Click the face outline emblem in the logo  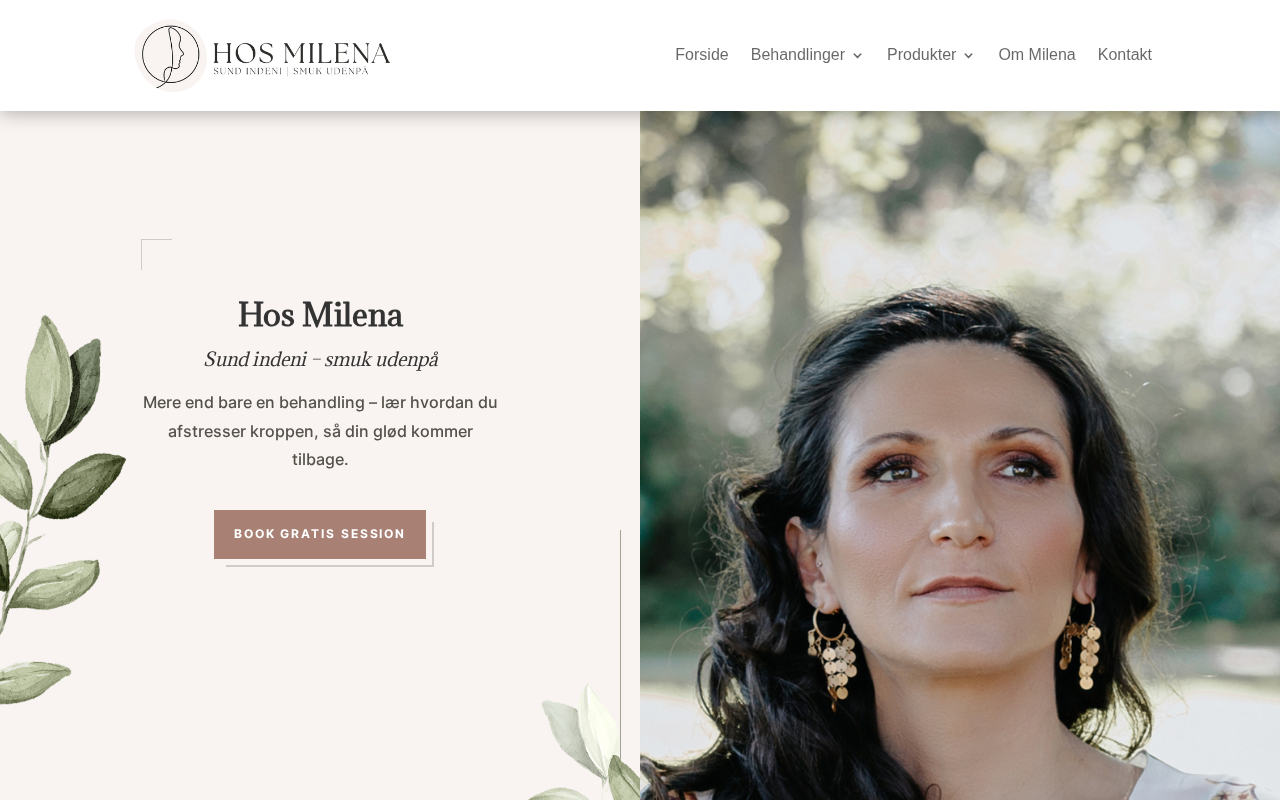(170, 56)
